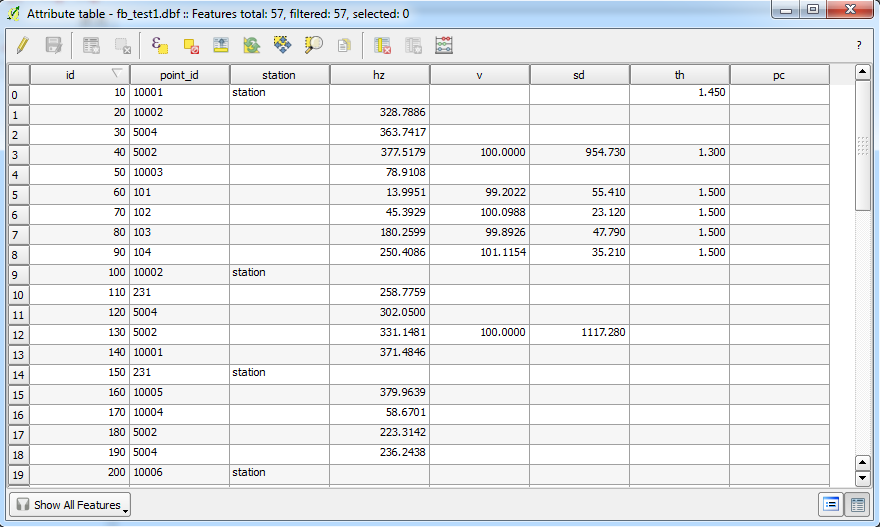Click the unselect all features icon
This screenshot has width=880, height=527.
coord(191,45)
